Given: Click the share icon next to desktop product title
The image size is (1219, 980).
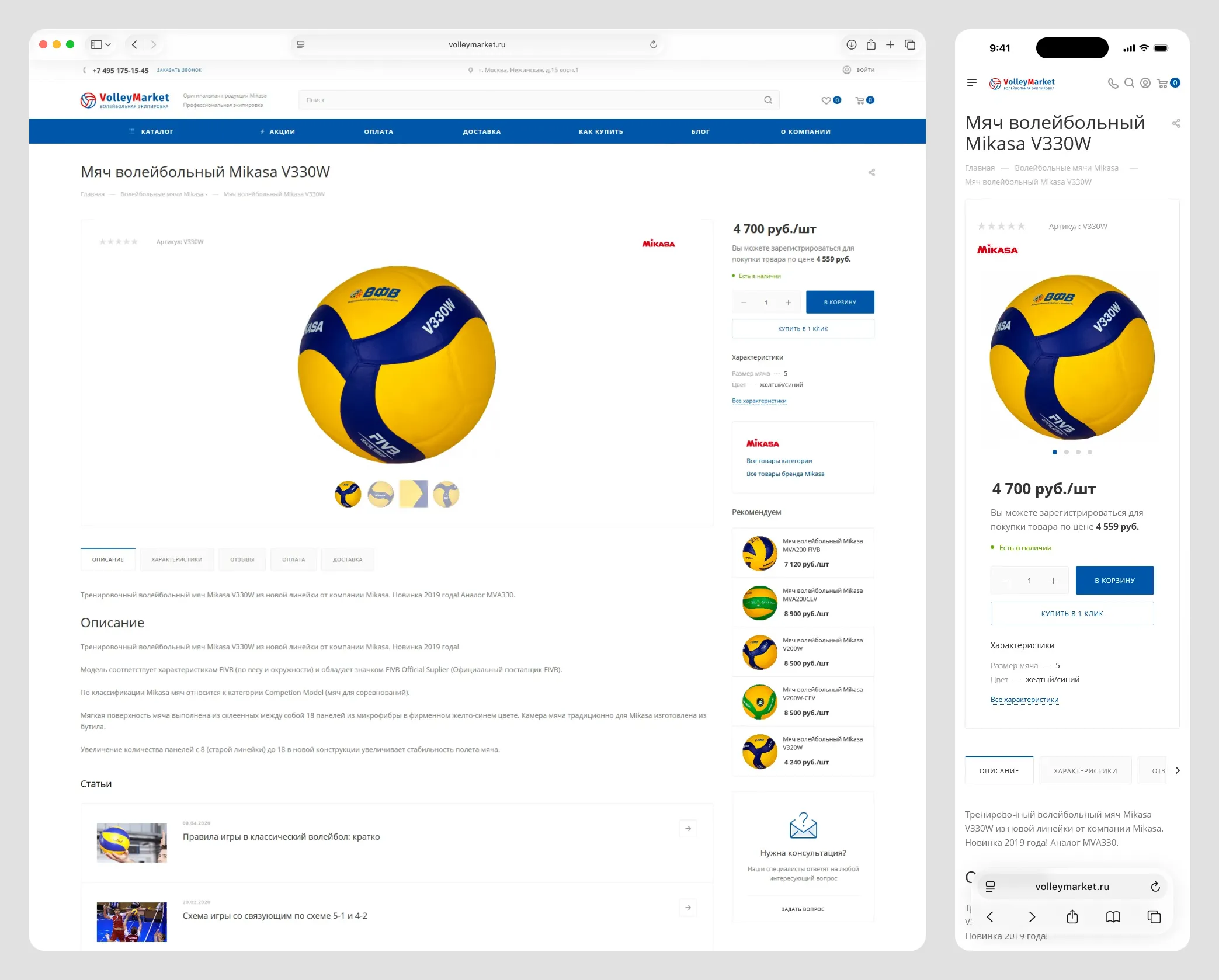Looking at the screenshot, I should click(x=871, y=173).
